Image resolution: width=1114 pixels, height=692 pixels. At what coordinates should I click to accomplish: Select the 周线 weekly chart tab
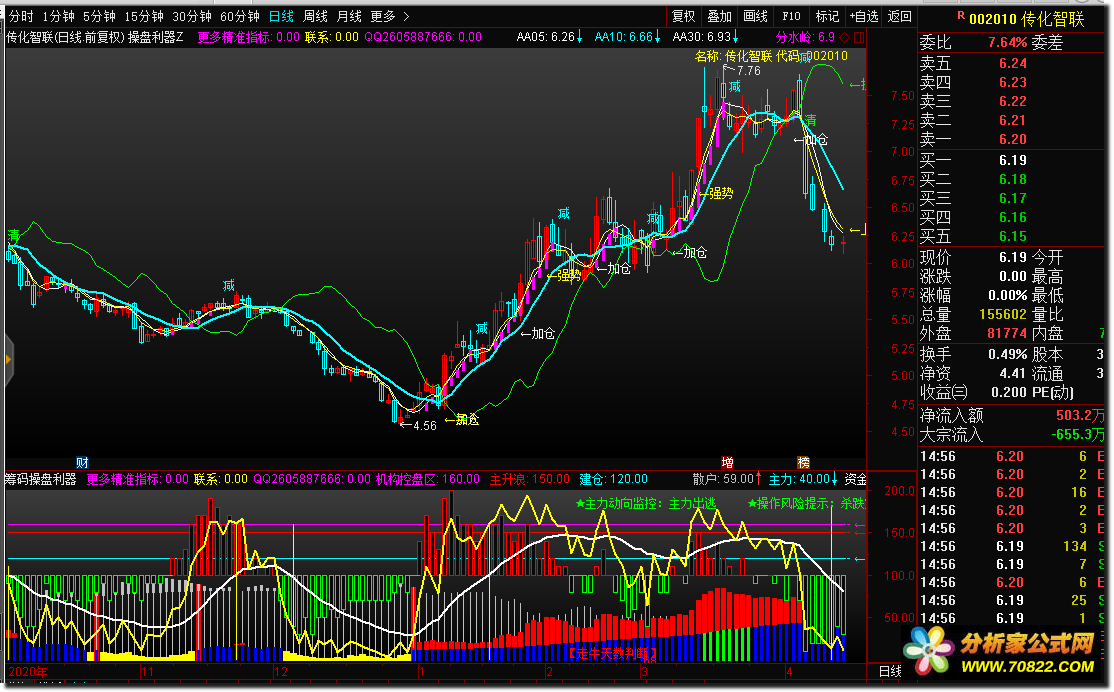pyautogui.click(x=315, y=16)
